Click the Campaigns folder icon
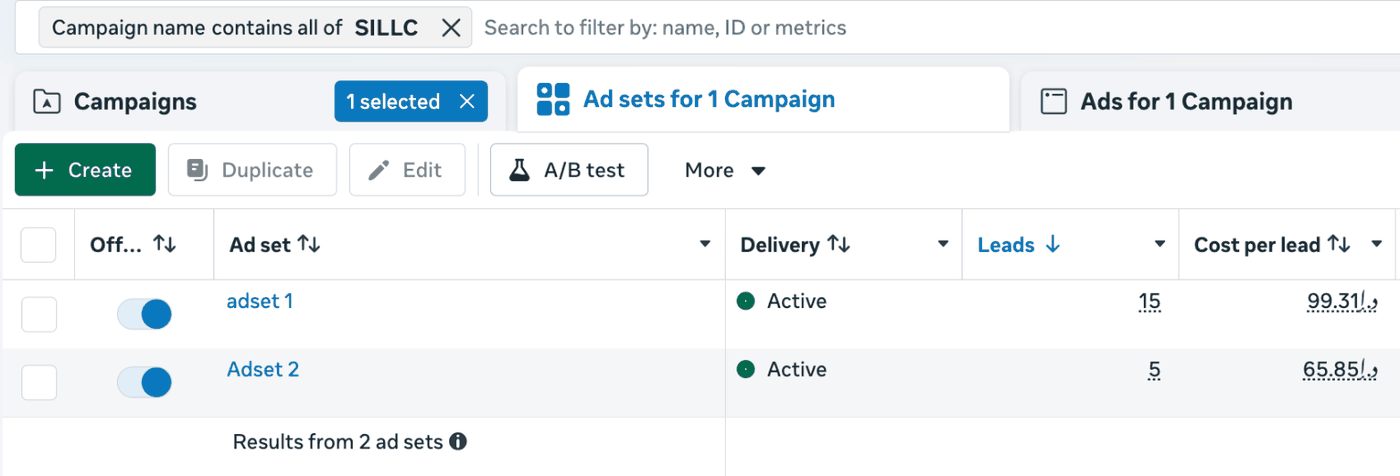Screen dimensions: 1400x476 pyautogui.click(x=46, y=102)
